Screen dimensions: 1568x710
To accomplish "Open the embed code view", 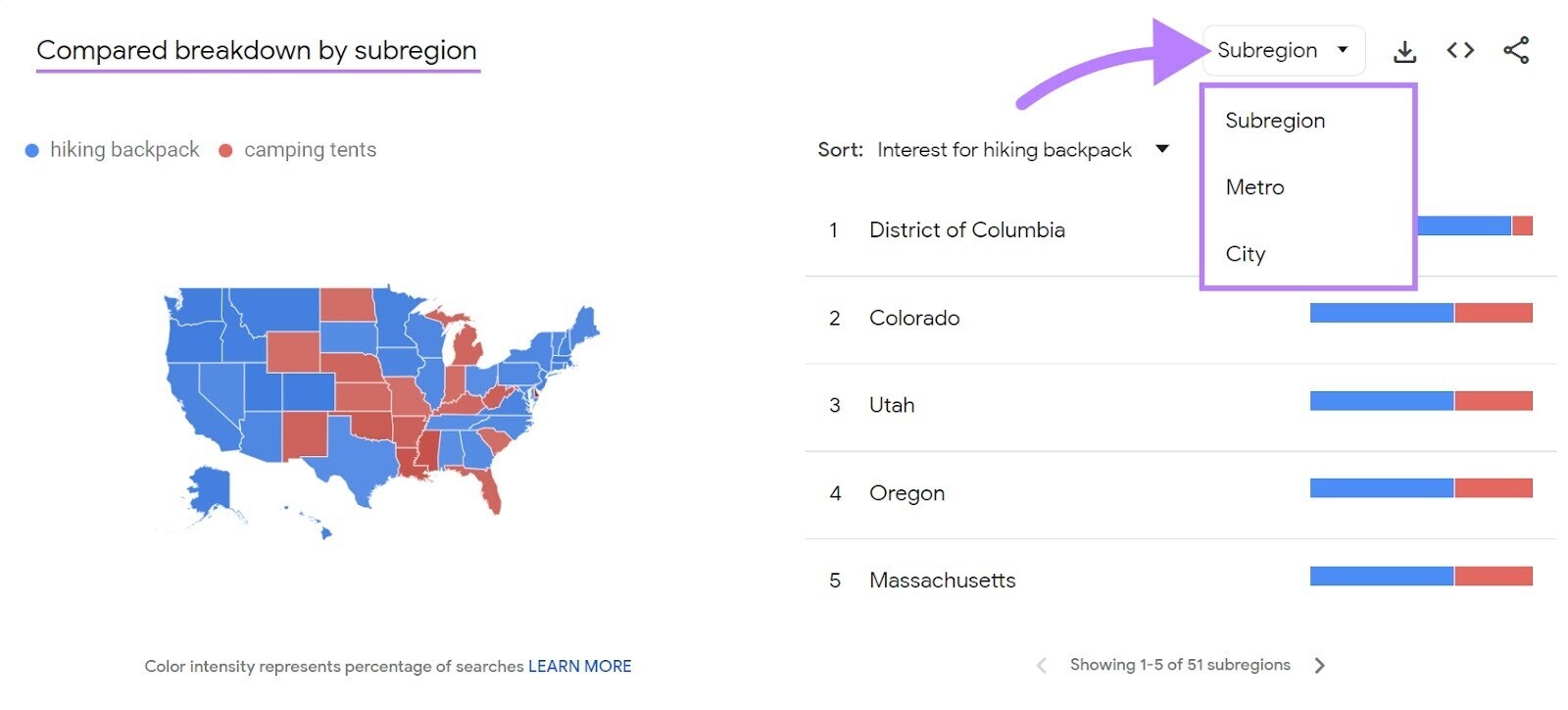I will click(1459, 50).
